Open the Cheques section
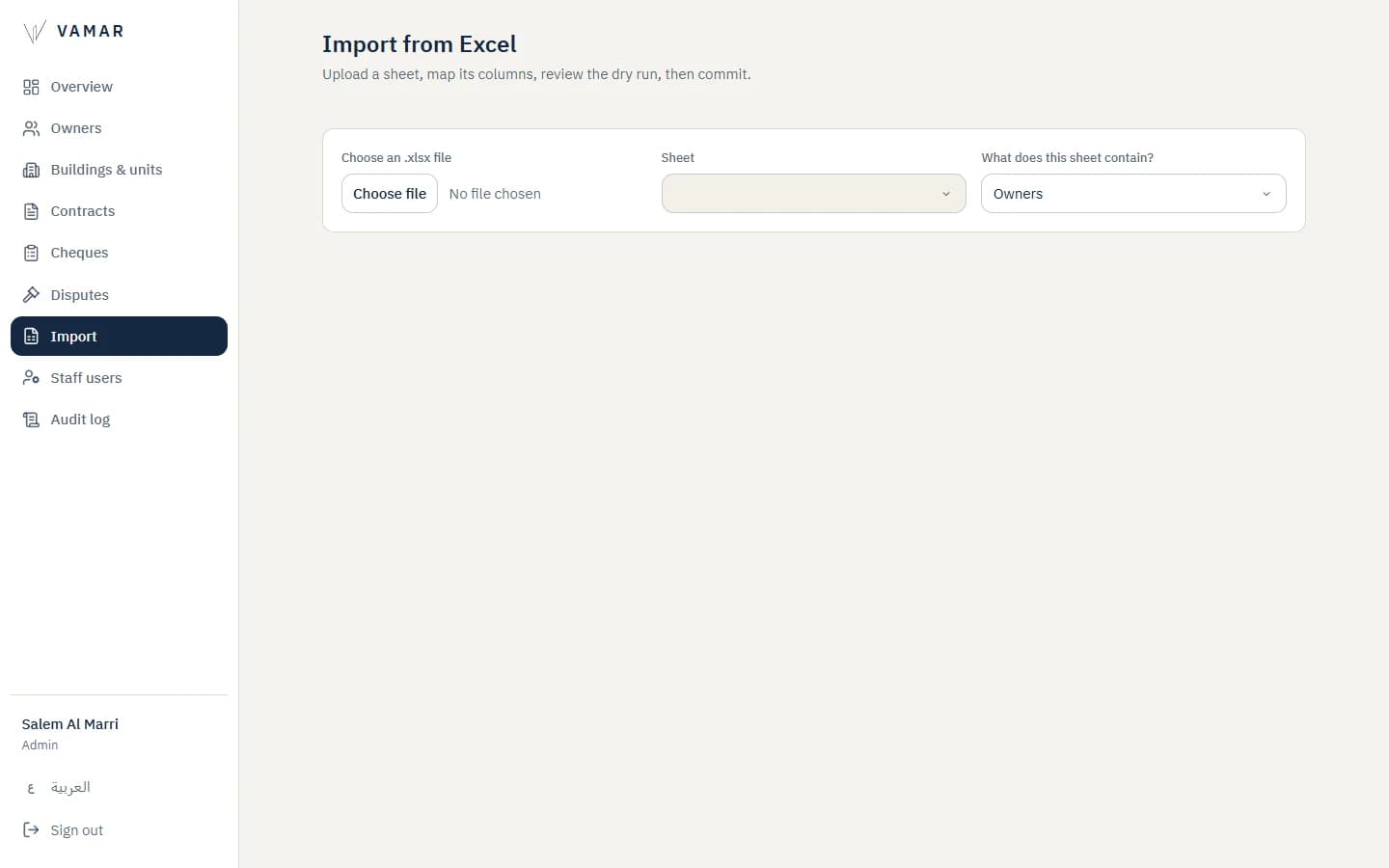Screen dimensions: 1389x868 [119, 253]
